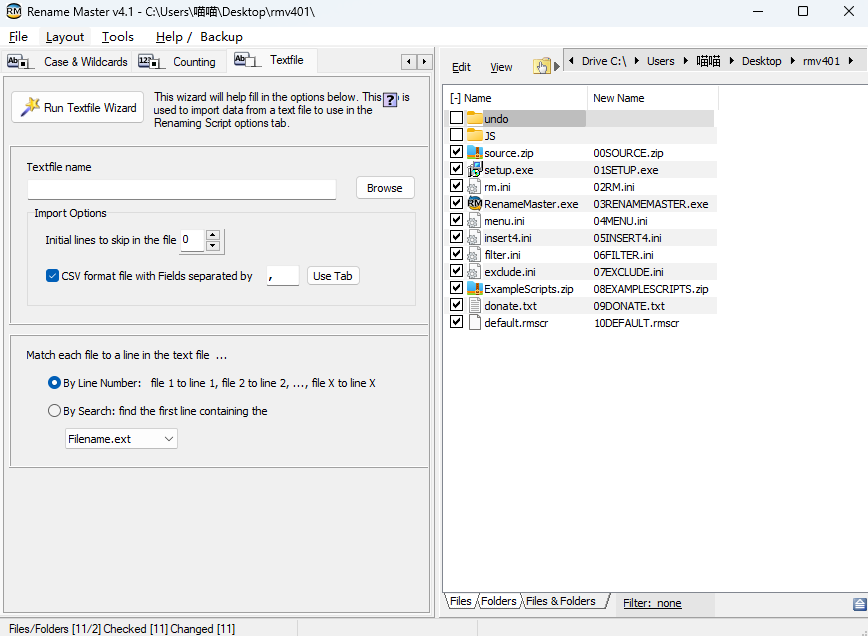Collapse the list using [-] Name toggle
Screen dimensions: 868x636
click(x=456, y=98)
